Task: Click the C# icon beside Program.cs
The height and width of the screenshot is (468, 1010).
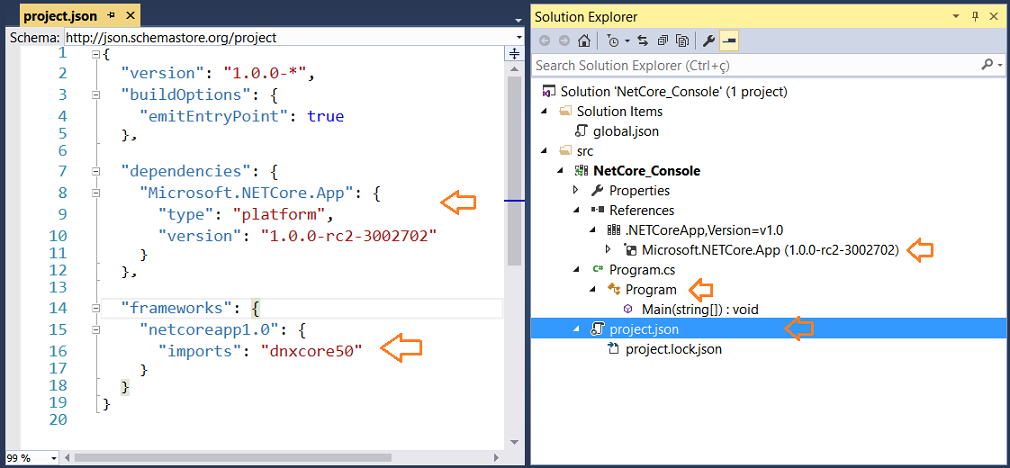Action: tap(598, 270)
